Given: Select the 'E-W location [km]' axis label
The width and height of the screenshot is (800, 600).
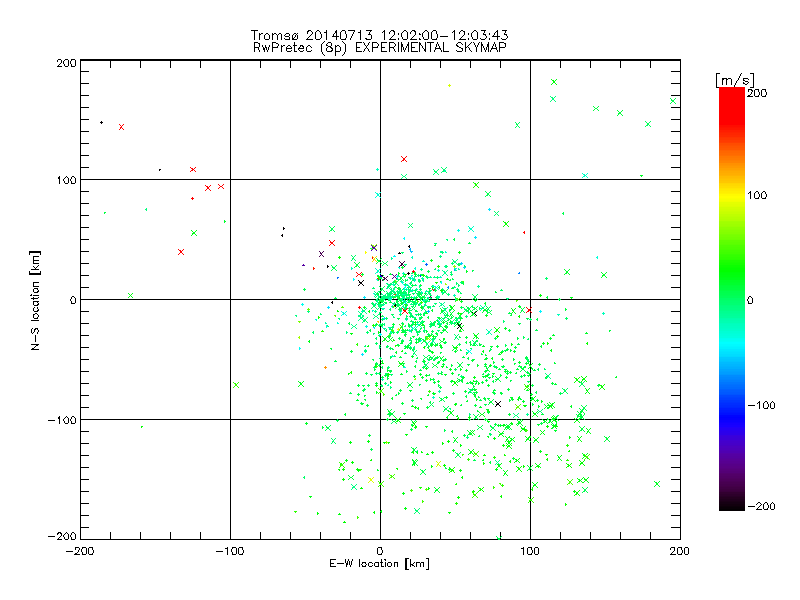Looking at the screenshot, I should (380, 564).
